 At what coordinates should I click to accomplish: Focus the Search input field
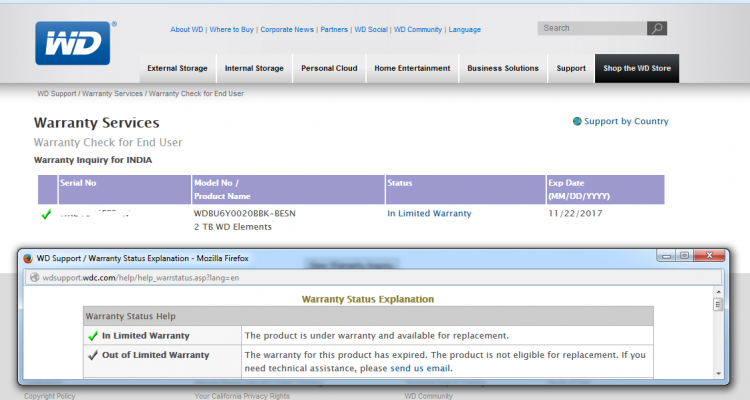coord(592,28)
